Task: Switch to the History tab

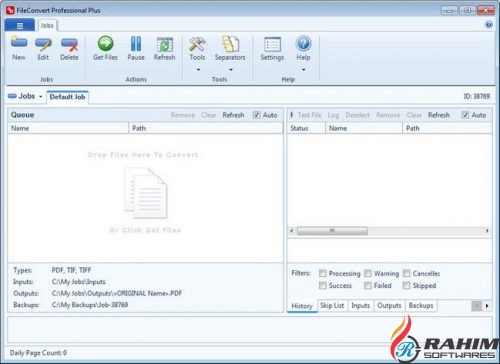Action: [x=302, y=306]
